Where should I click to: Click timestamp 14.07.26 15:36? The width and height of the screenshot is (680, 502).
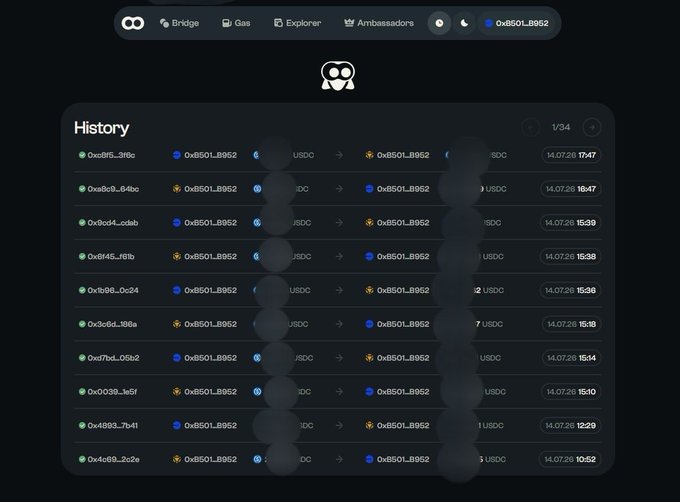pos(570,290)
